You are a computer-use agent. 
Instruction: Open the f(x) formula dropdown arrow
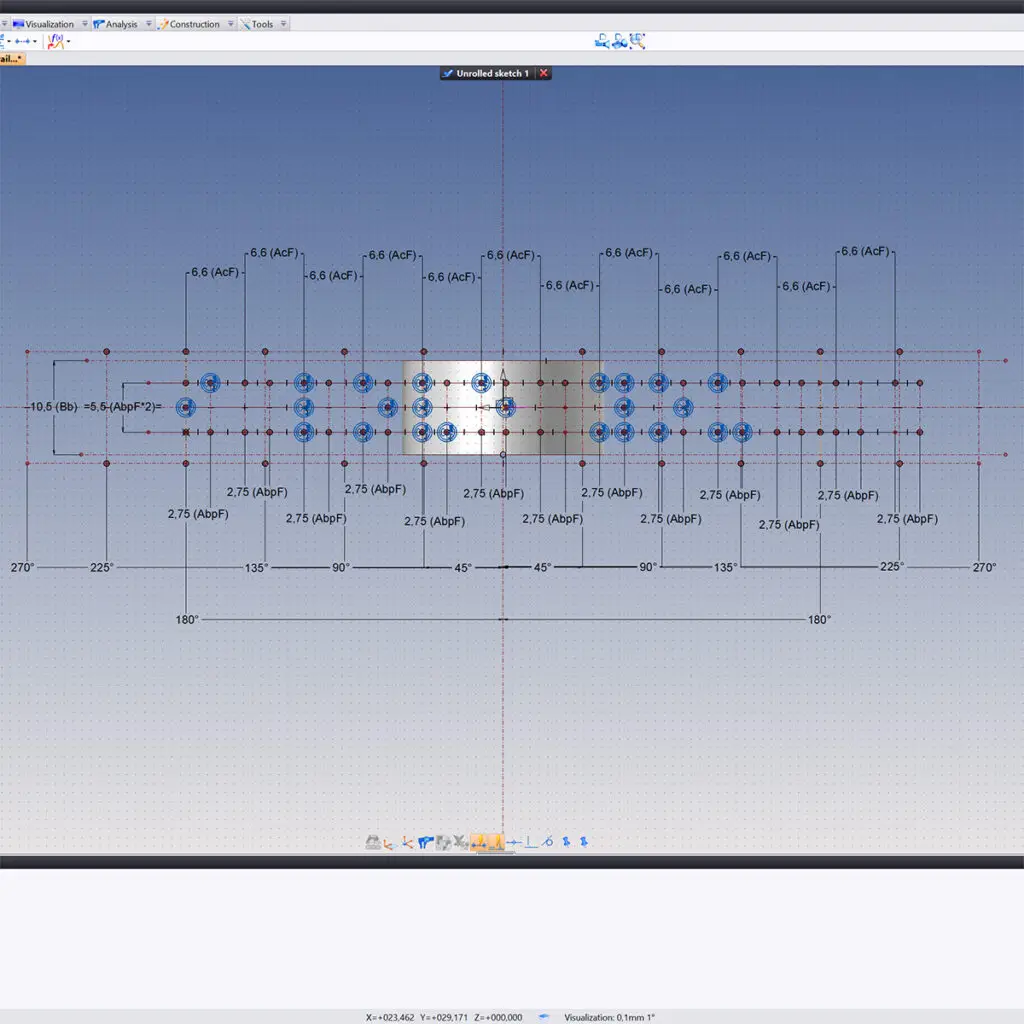[69, 42]
